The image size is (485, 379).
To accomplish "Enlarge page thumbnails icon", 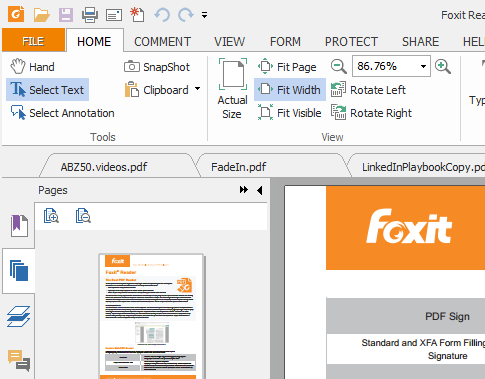I will click(51, 216).
